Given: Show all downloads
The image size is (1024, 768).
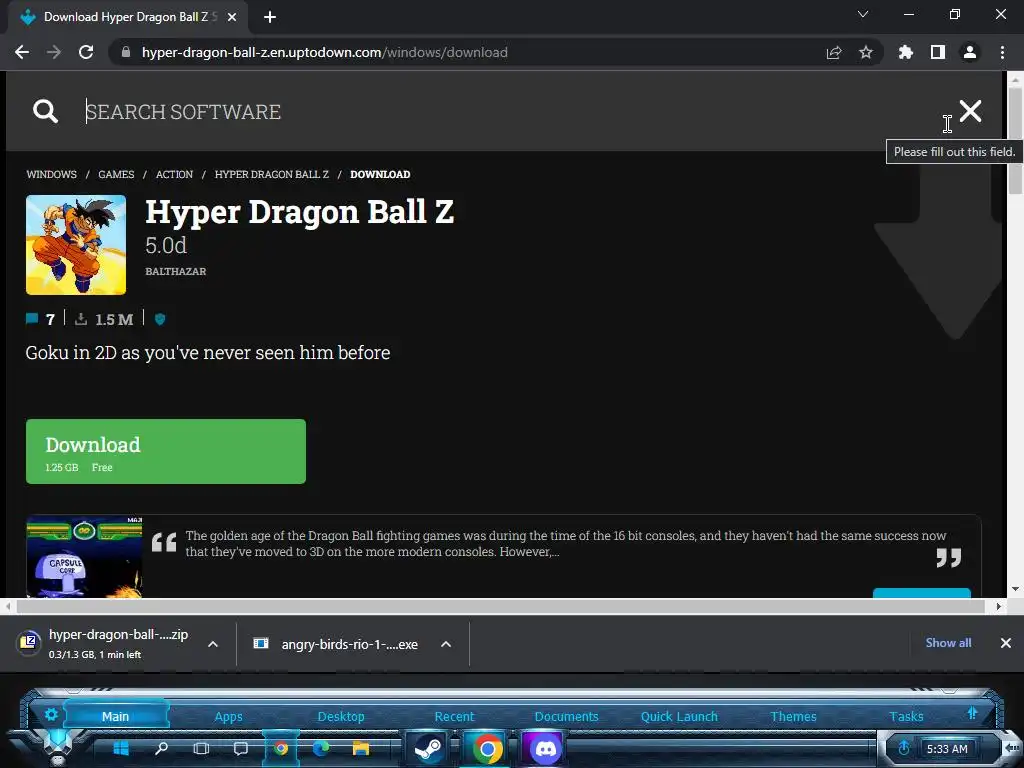Looking at the screenshot, I should pos(948,643).
